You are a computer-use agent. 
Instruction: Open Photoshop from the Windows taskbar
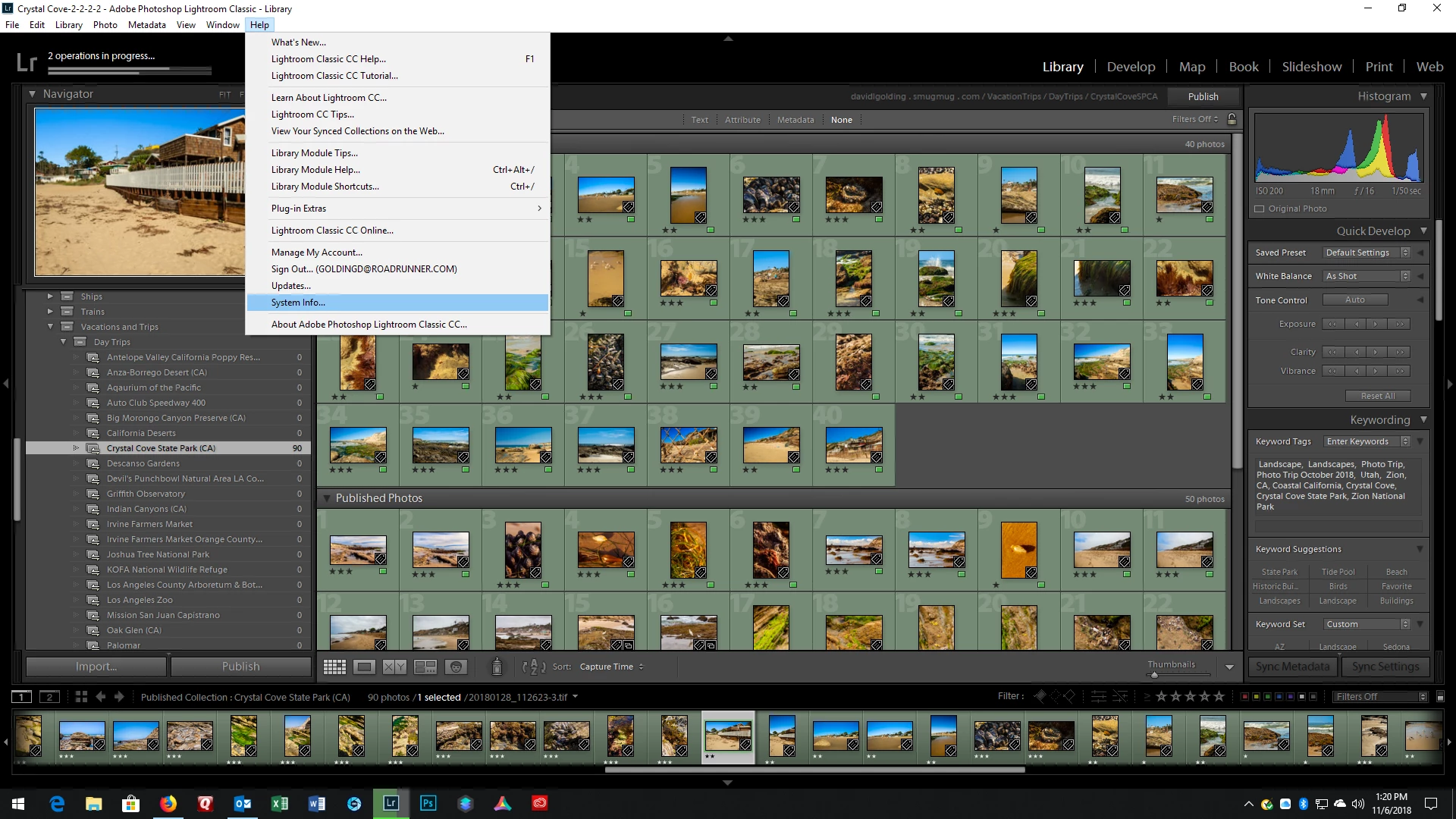click(428, 803)
